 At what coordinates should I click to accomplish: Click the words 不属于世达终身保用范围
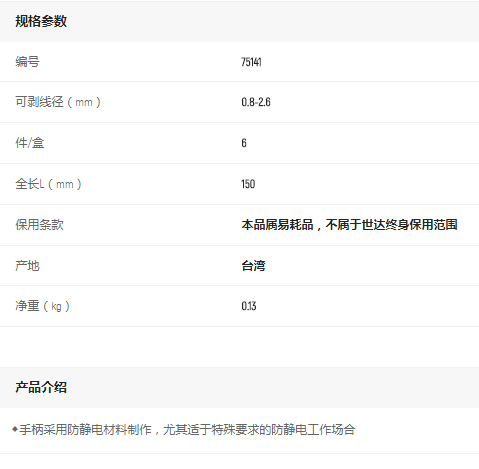[391, 225]
